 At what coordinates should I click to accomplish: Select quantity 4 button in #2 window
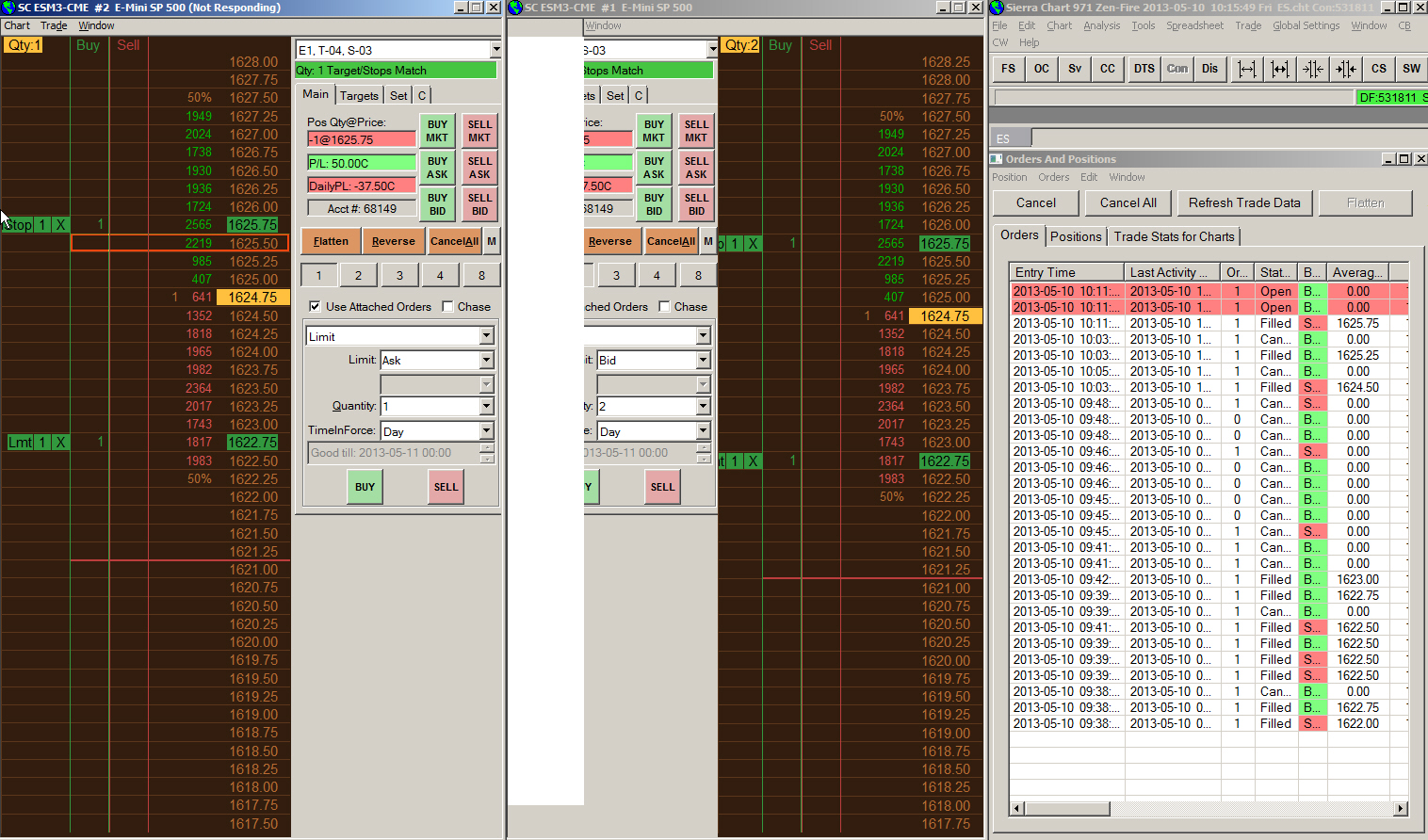(x=440, y=276)
